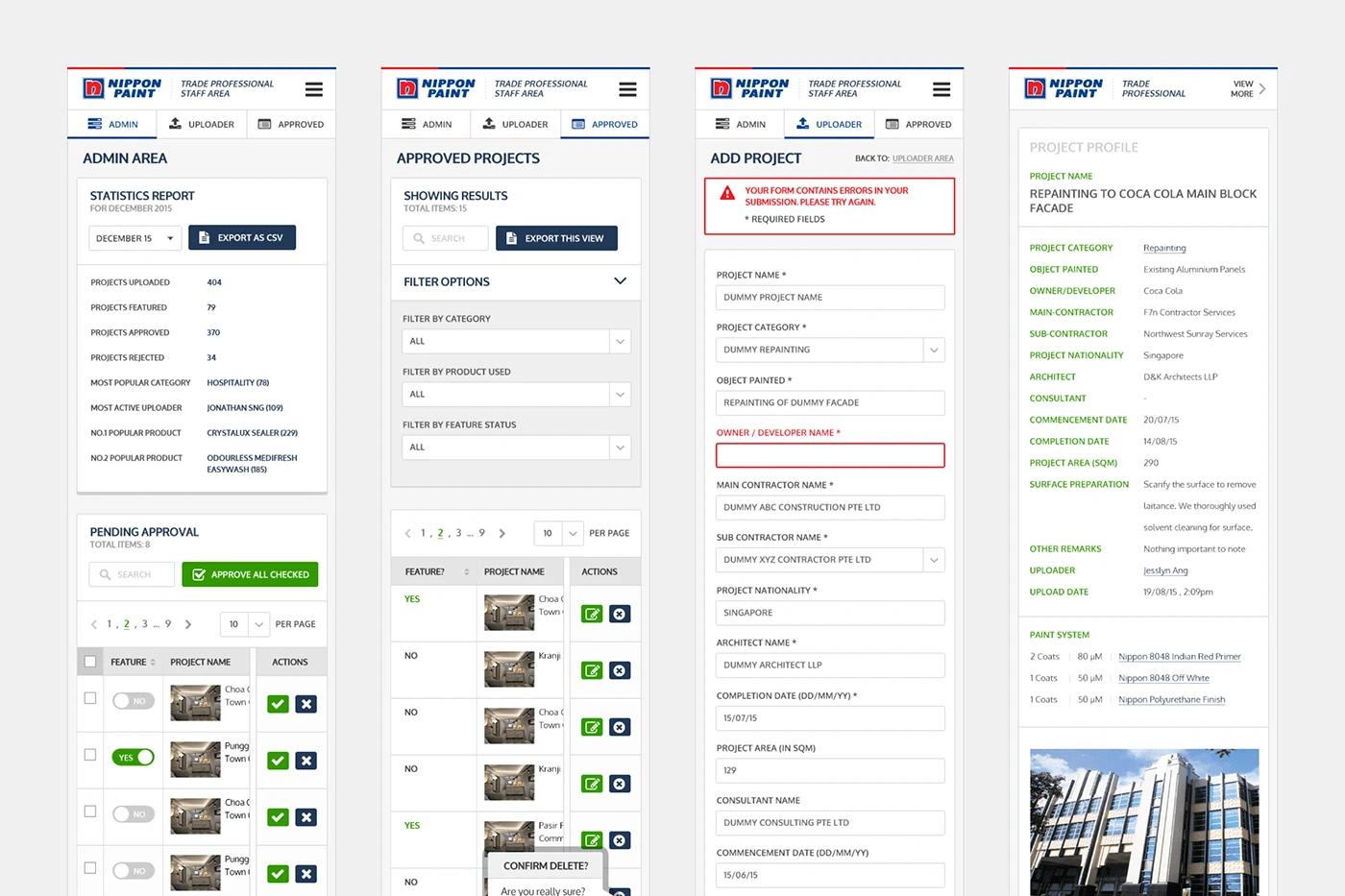Go to previous page in Approved Projects pagination
The image size is (1345, 896).
pos(407,533)
